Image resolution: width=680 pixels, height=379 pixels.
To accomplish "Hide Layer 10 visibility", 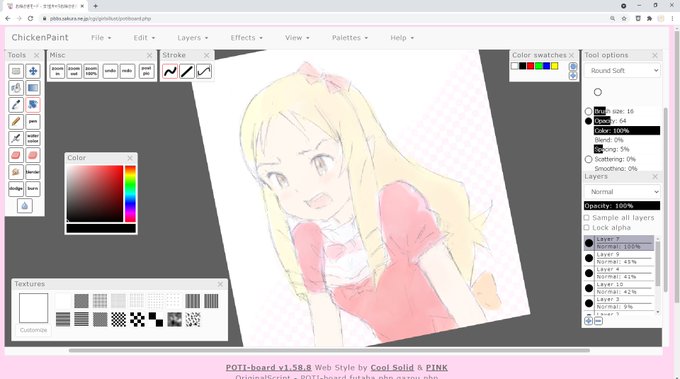I will click(x=589, y=288).
